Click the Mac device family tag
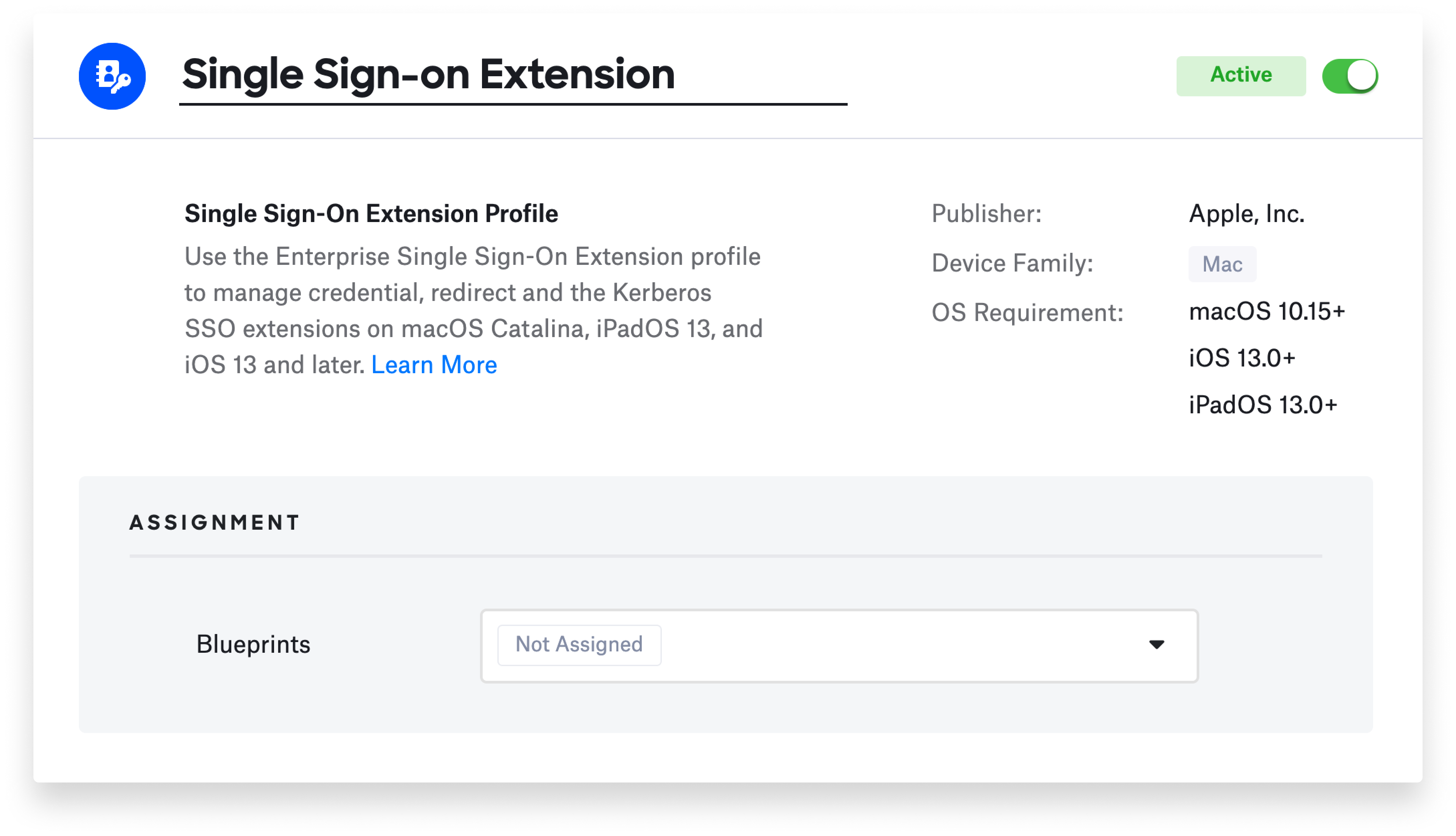Screen dimensions: 1456x836 click(1222, 264)
